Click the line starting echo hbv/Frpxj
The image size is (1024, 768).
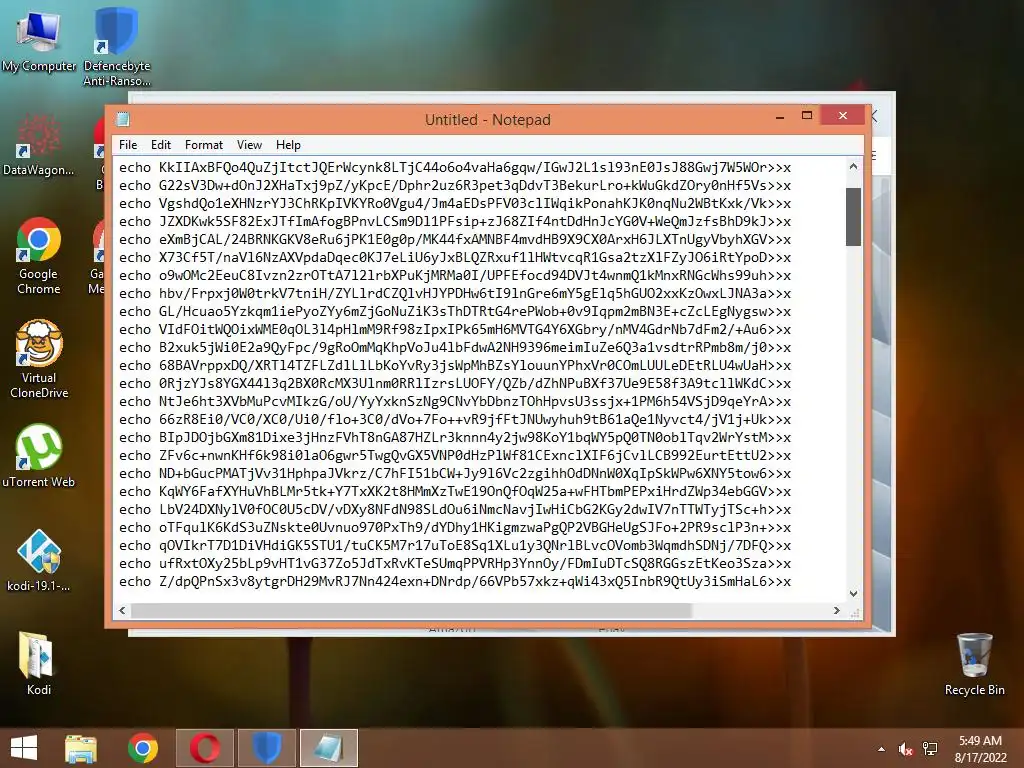point(455,293)
